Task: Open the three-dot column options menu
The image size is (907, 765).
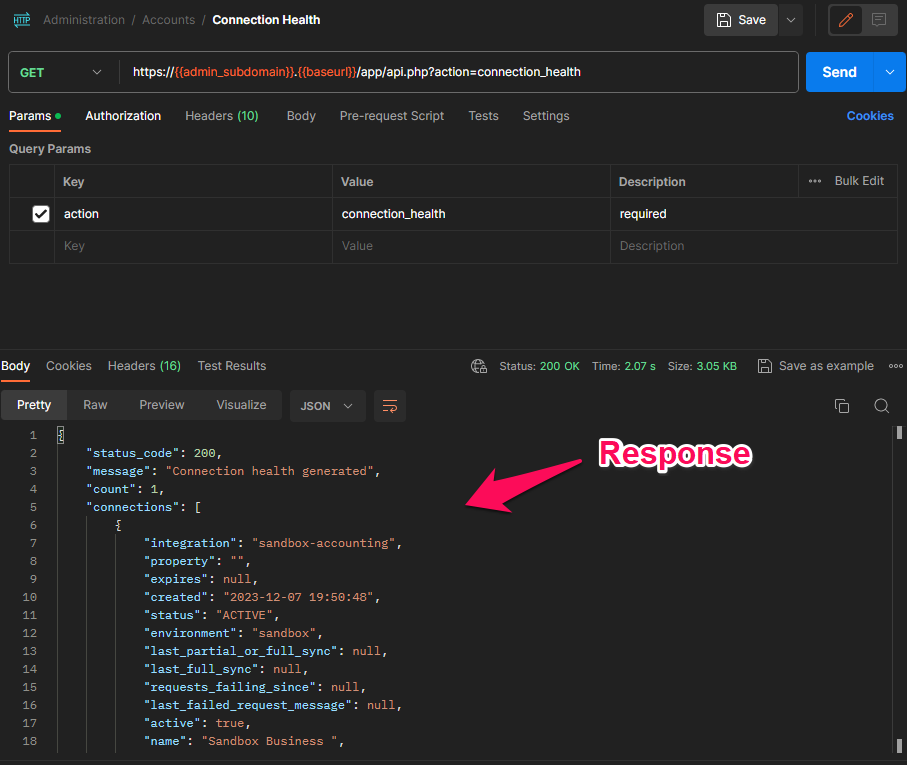Action: (814, 181)
